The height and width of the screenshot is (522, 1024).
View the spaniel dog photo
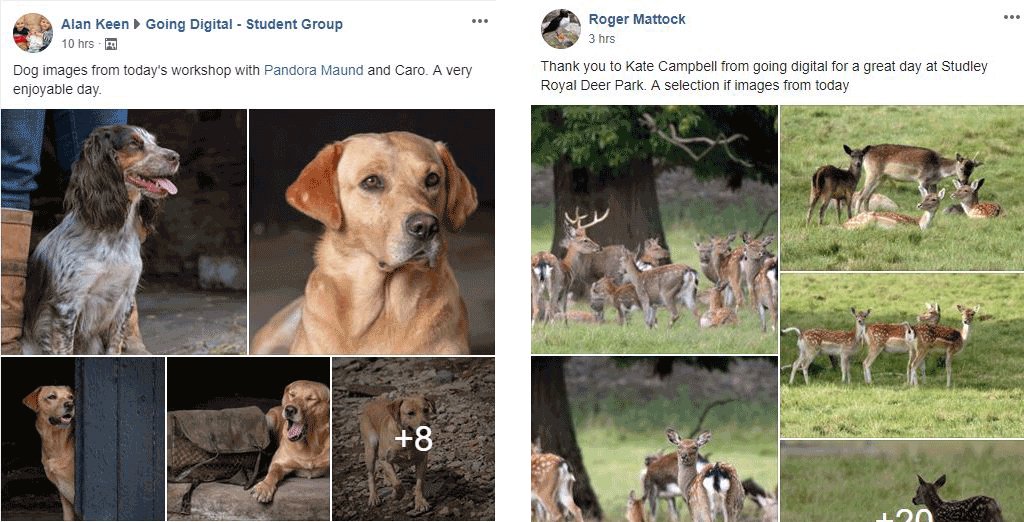pyautogui.click(x=123, y=231)
